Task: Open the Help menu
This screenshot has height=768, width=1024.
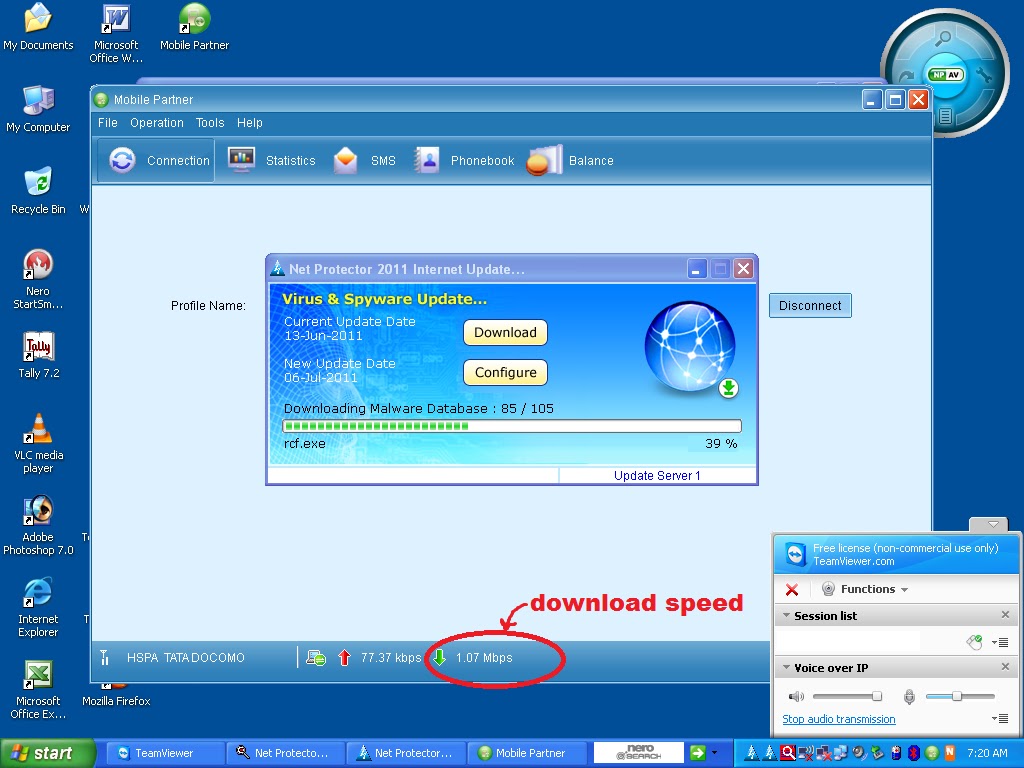Action: point(249,123)
